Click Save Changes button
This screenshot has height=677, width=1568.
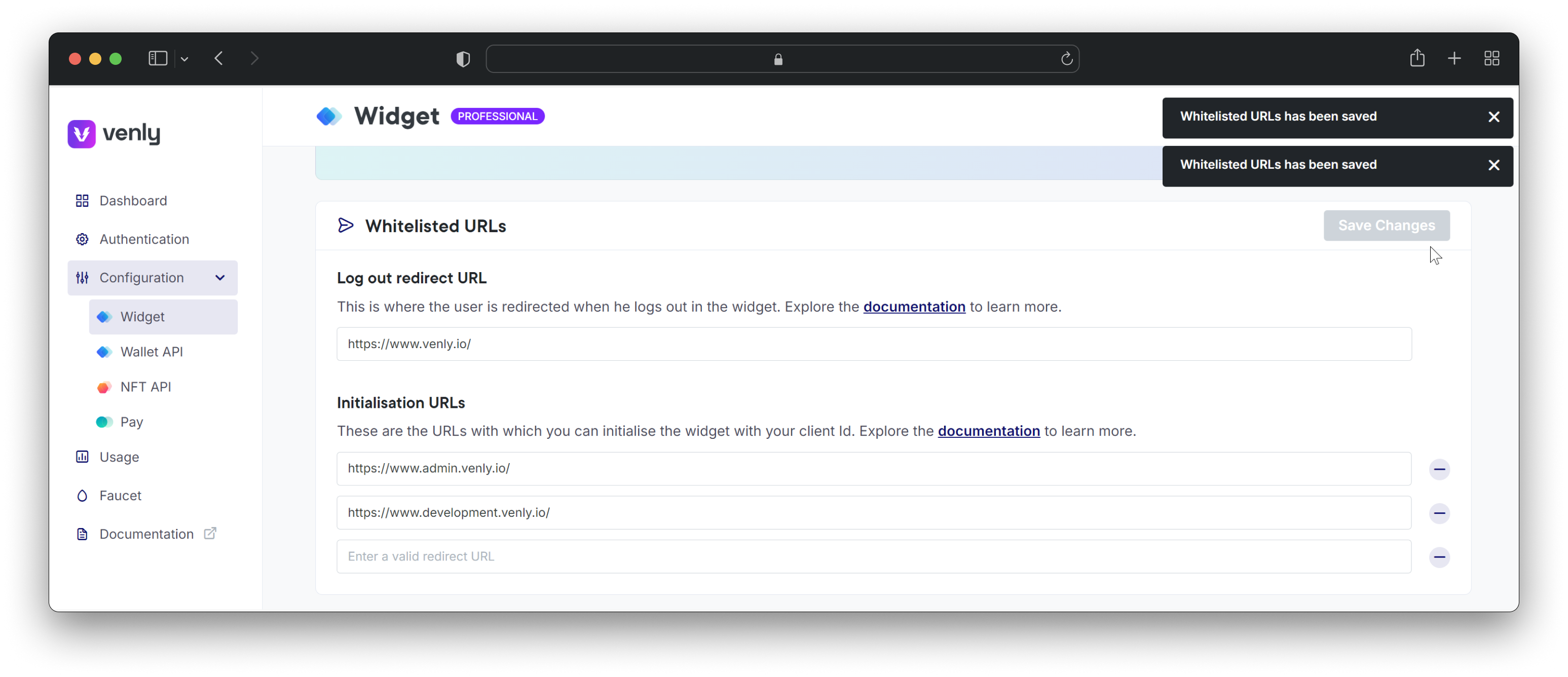coord(1387,225)
